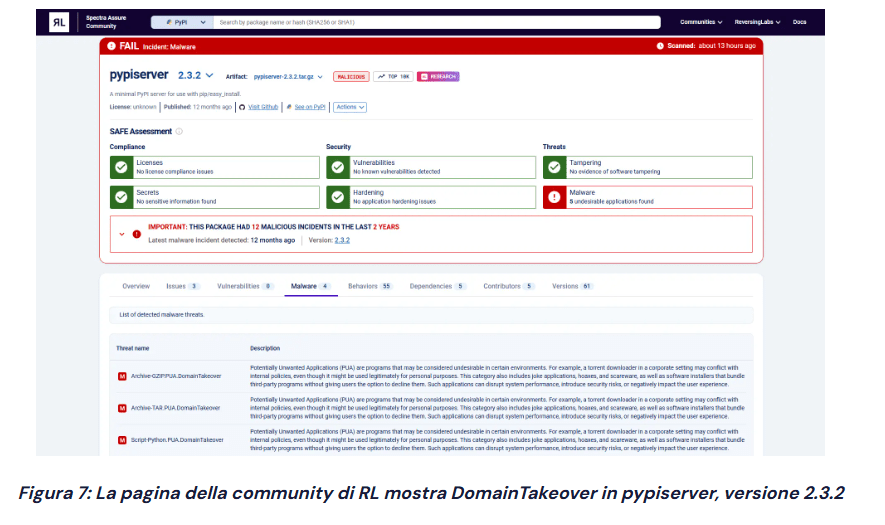
Task: Click the red warning icon in IMPORTANT banner
Action: pos(137,234)
